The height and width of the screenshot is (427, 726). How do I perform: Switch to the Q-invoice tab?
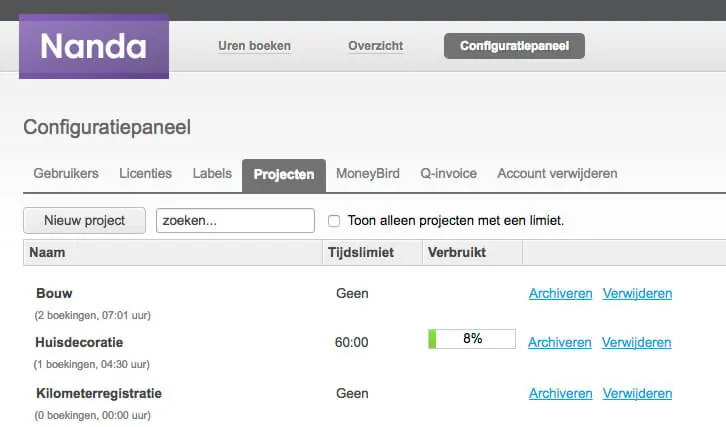click(x=448, y=173)
